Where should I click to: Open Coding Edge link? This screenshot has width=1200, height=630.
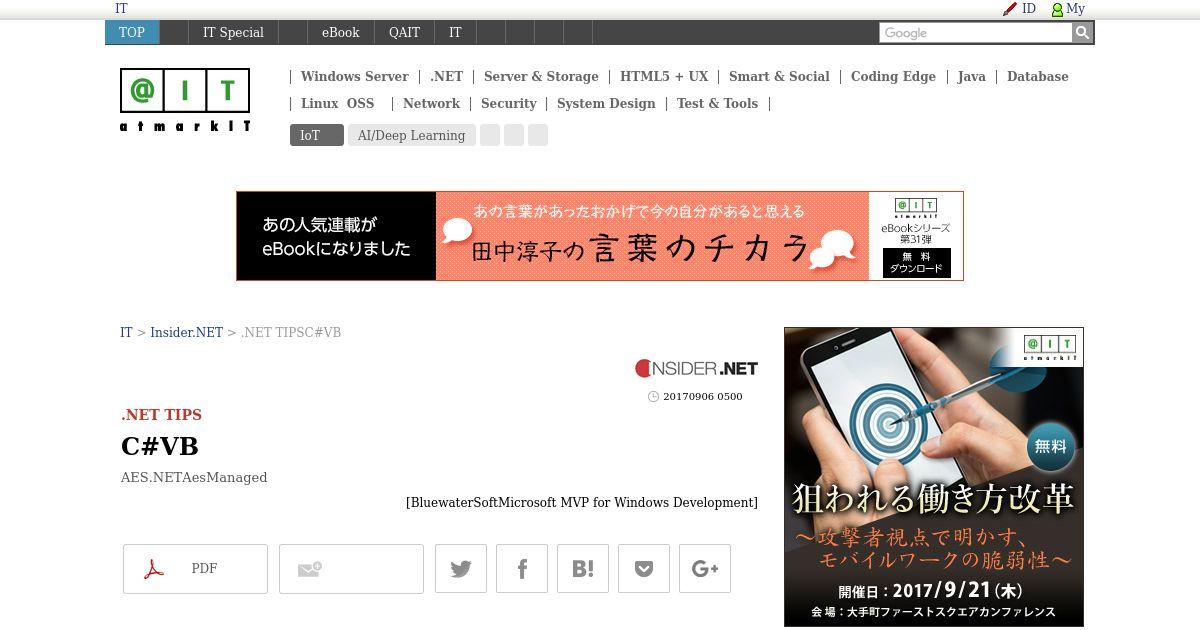[x=893, y=77]
